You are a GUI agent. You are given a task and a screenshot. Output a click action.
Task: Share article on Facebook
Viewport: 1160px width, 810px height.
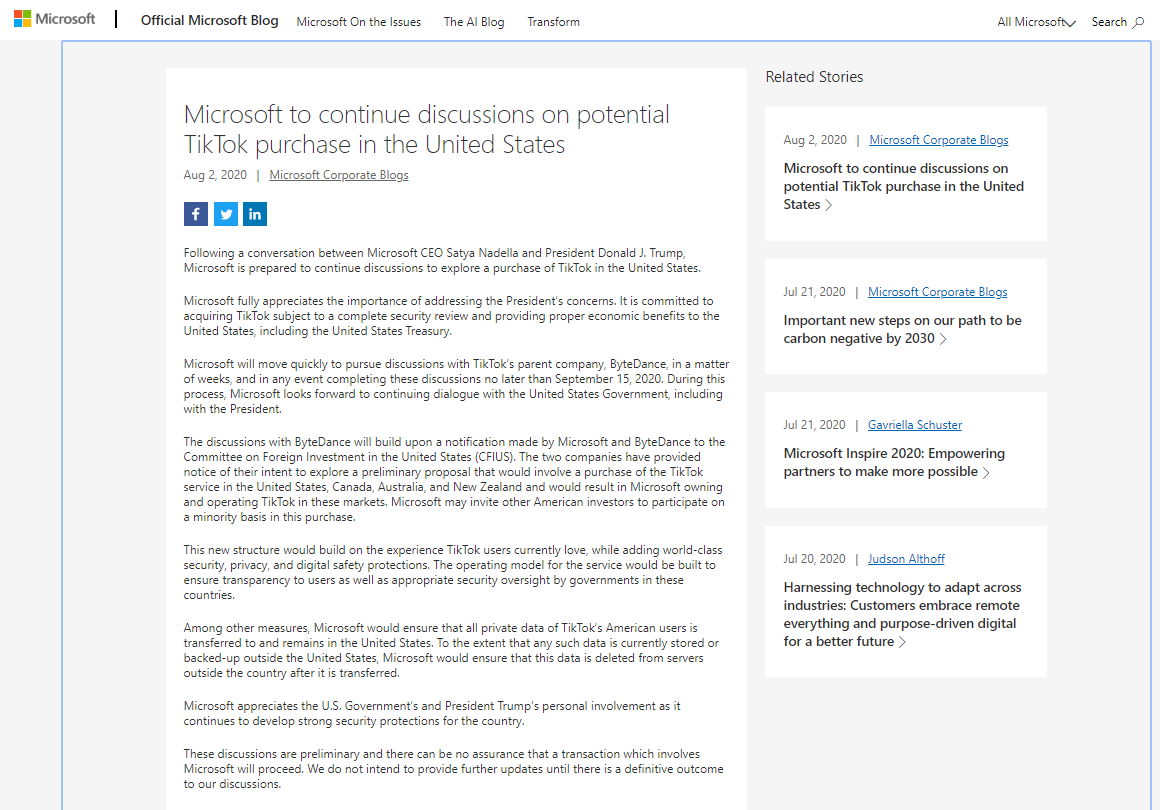click(x=196, y=214)
